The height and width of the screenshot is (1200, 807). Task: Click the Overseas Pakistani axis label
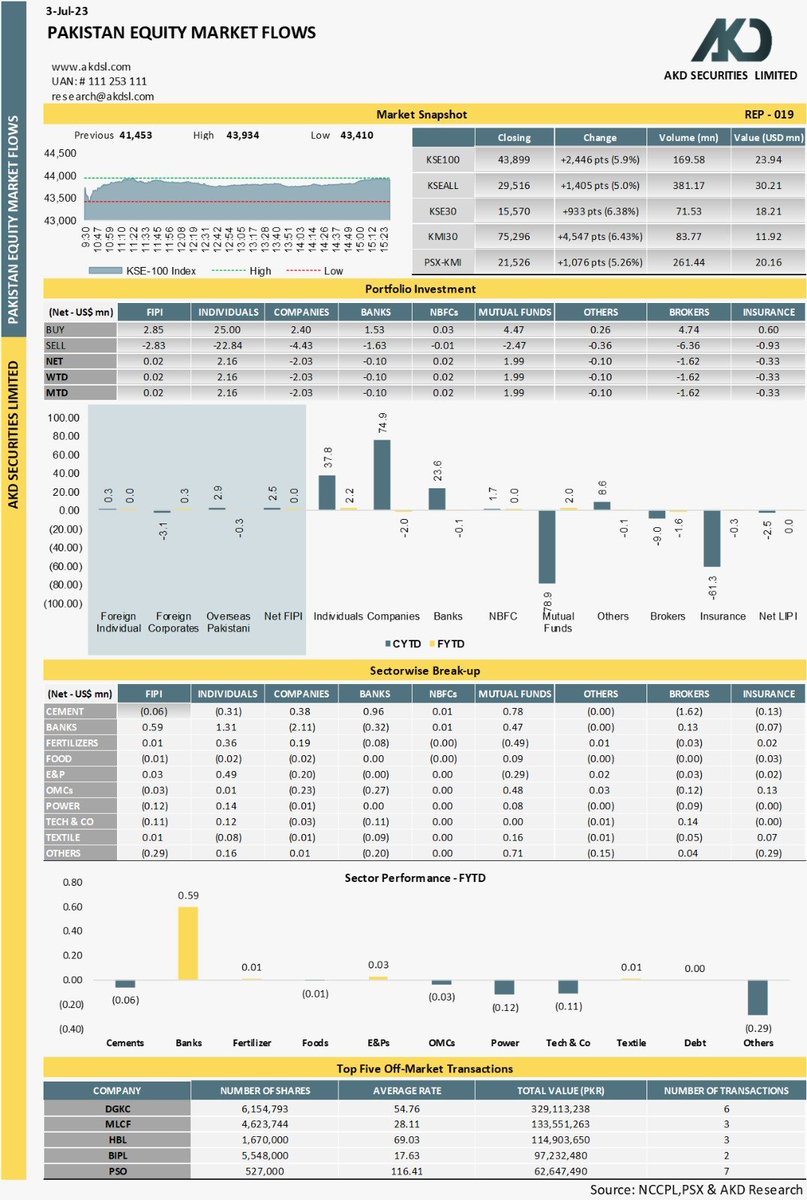coord(228,622)
